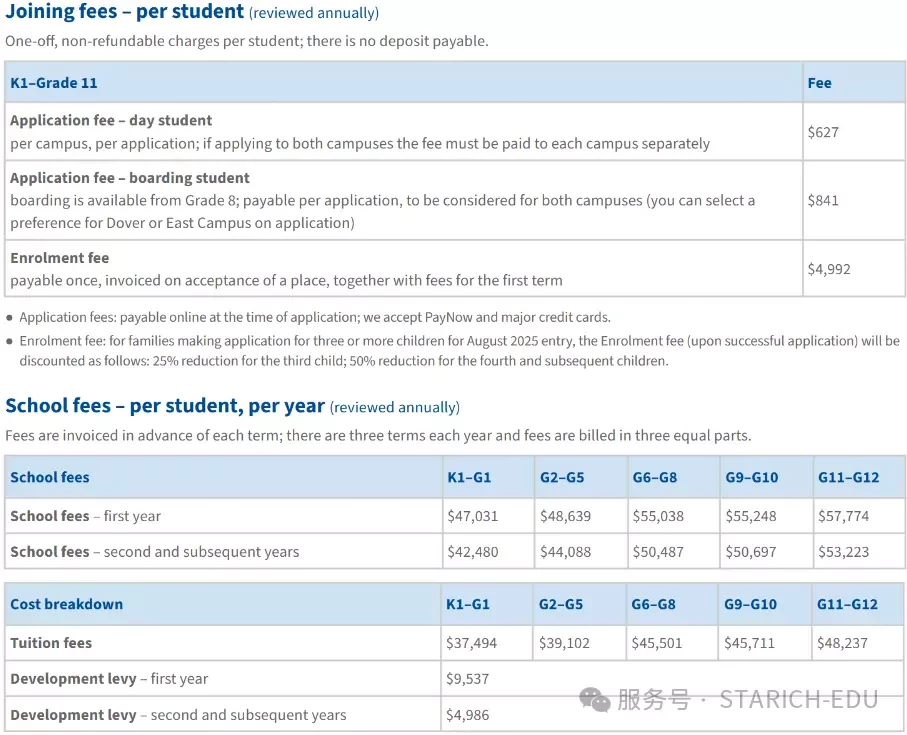Click the $55,038 first year G6–G8 fee
This screenshot has height=735, width=907.
point(658,516)
